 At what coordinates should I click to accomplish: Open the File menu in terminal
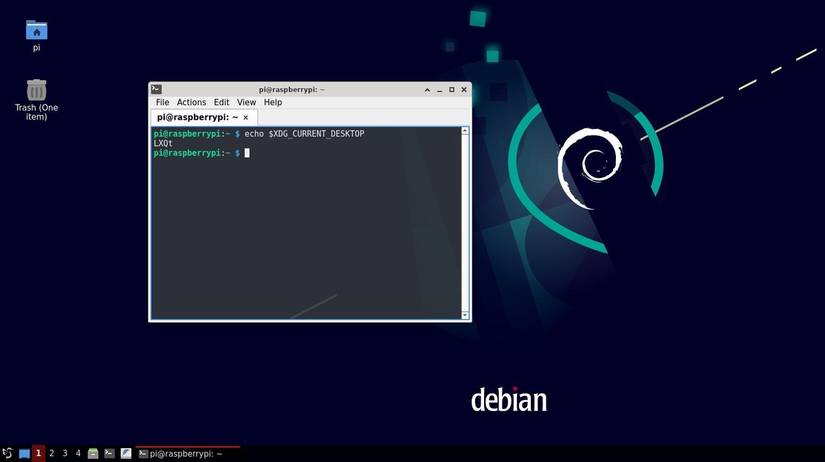pyautogui.click(x=162, y=102)
